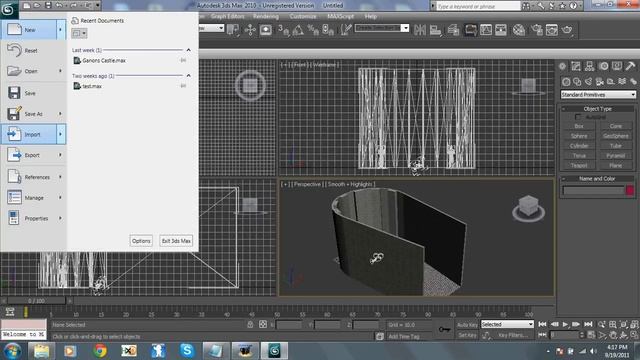
Task: Open Ganons Castle.max recent file
Action: pyautogui.click(x=104, y=60)
